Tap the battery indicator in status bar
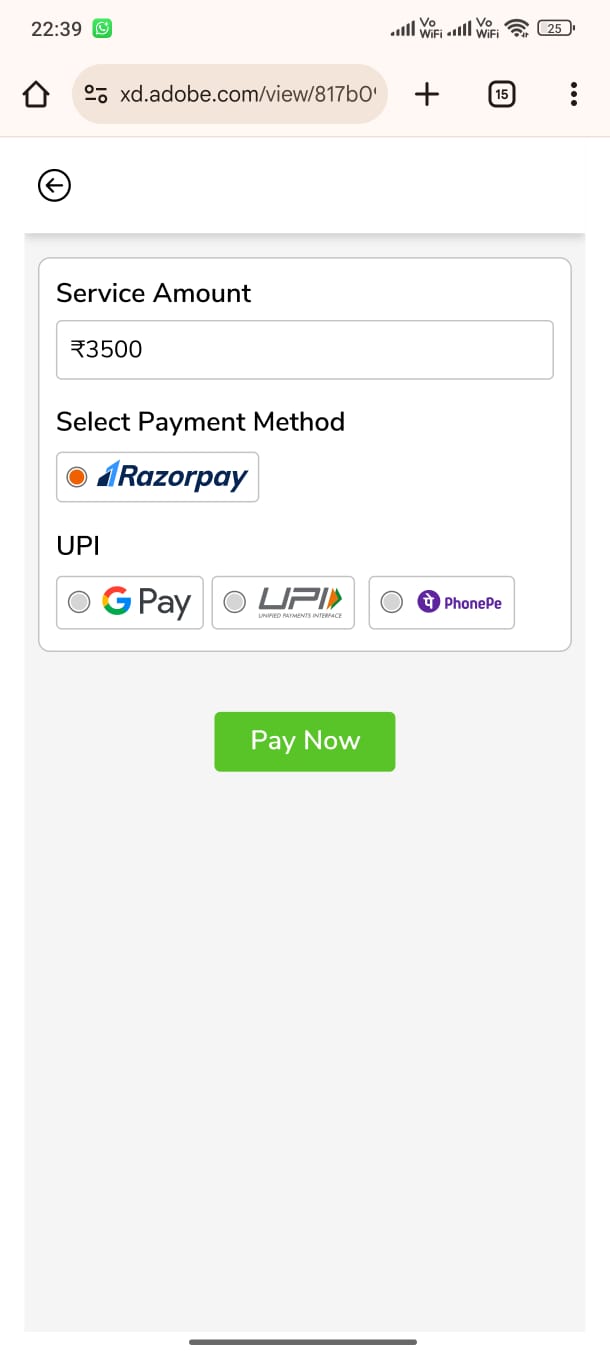The image size is (610, 1356). [555, 29]
